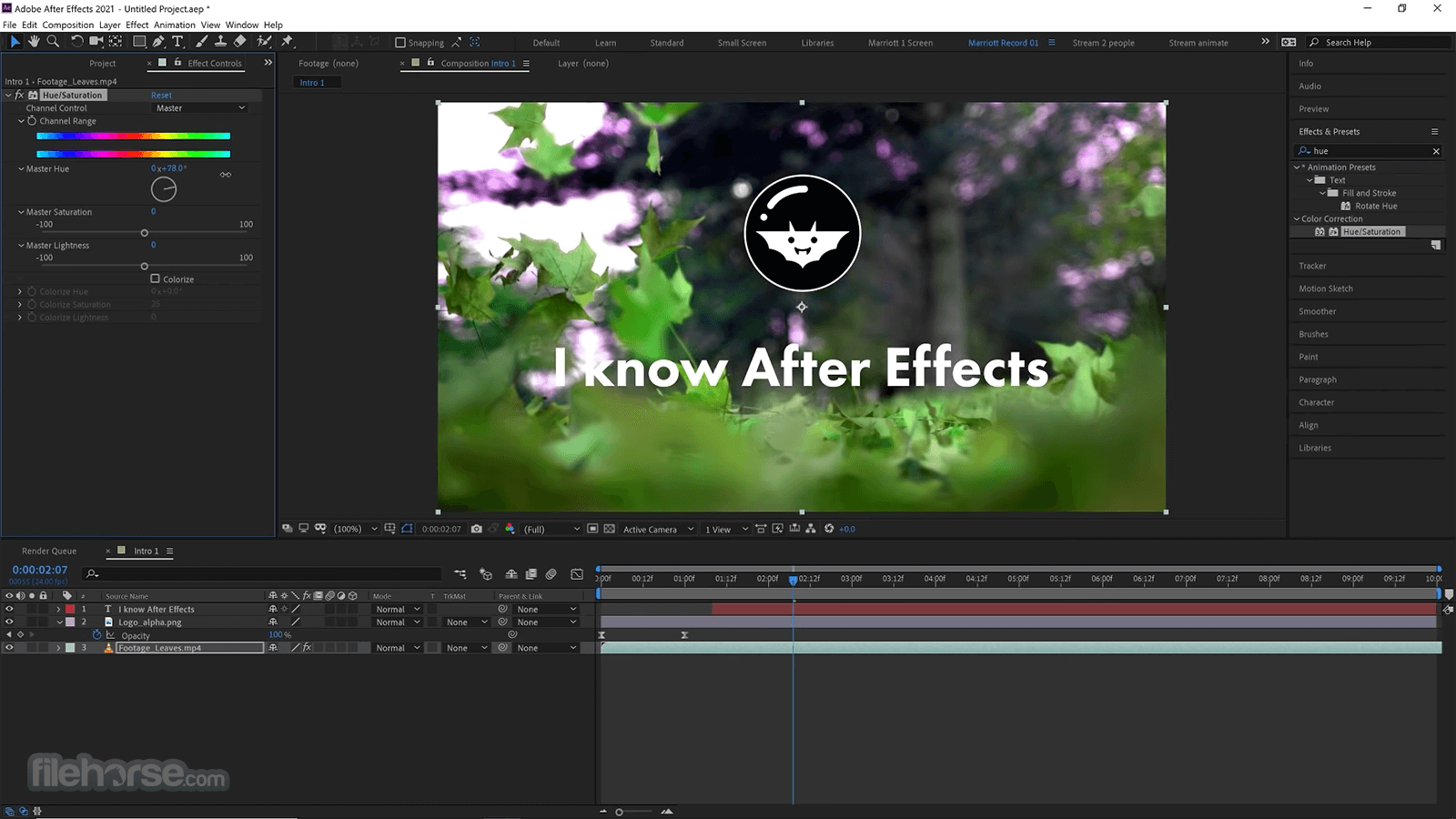Screen dimensions: 1456x819
Task: Click the Show Channel RGB color icon
Action: (x=510, y=529)
